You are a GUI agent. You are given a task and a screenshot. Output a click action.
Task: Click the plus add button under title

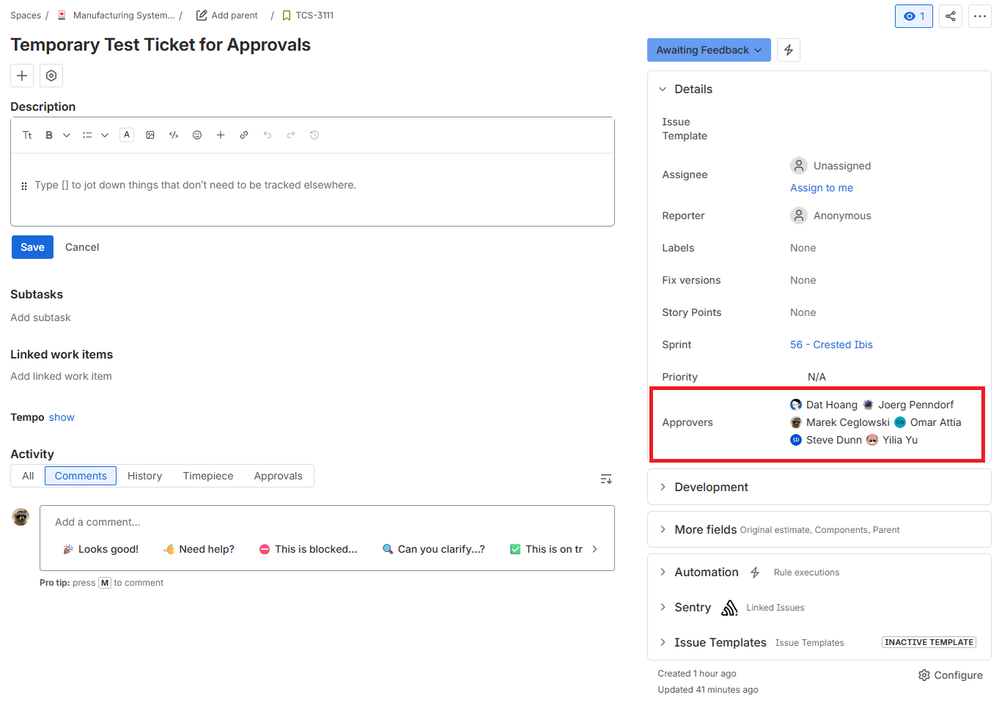(x=22, y=76)
